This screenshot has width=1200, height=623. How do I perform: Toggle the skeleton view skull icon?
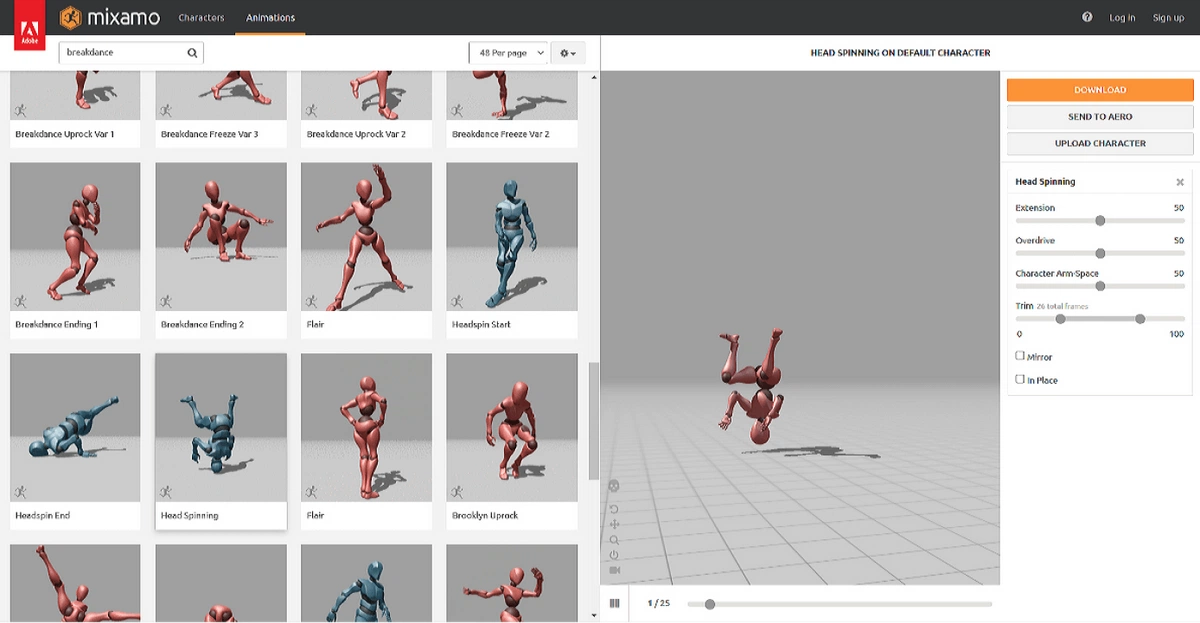coord(614,486)
